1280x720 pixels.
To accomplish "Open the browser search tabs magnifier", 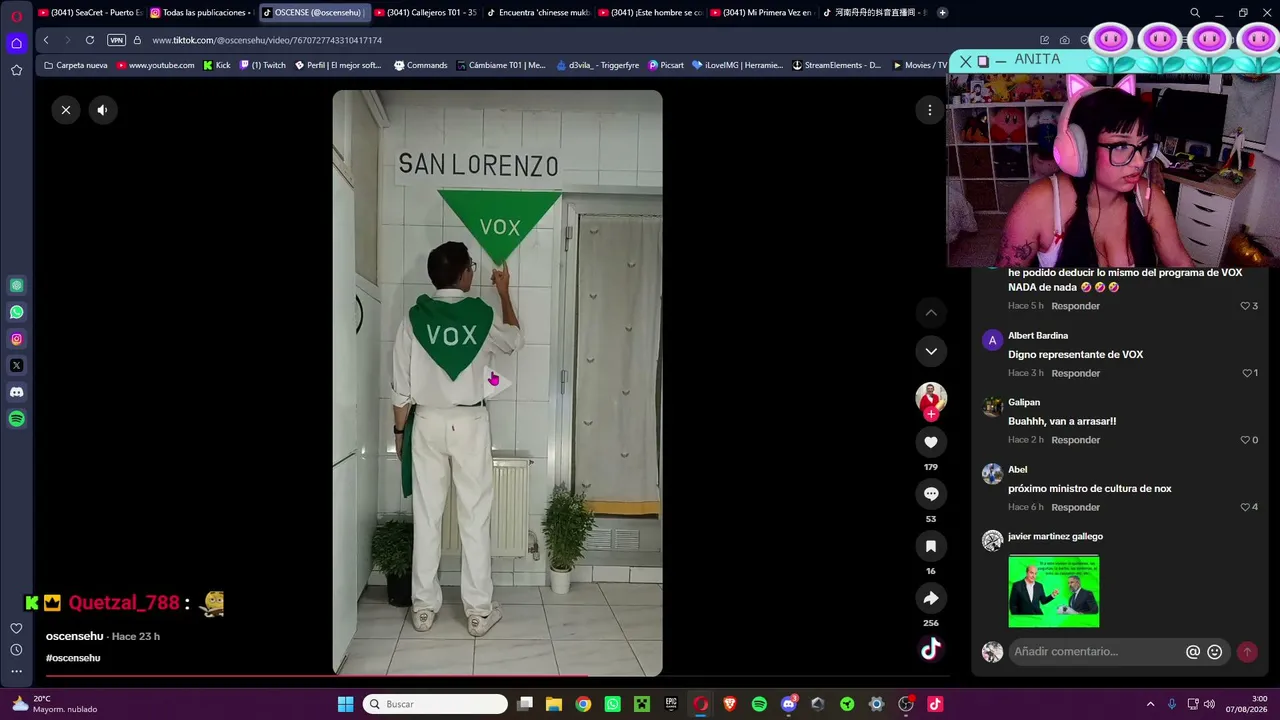I will click(1195, 13).
